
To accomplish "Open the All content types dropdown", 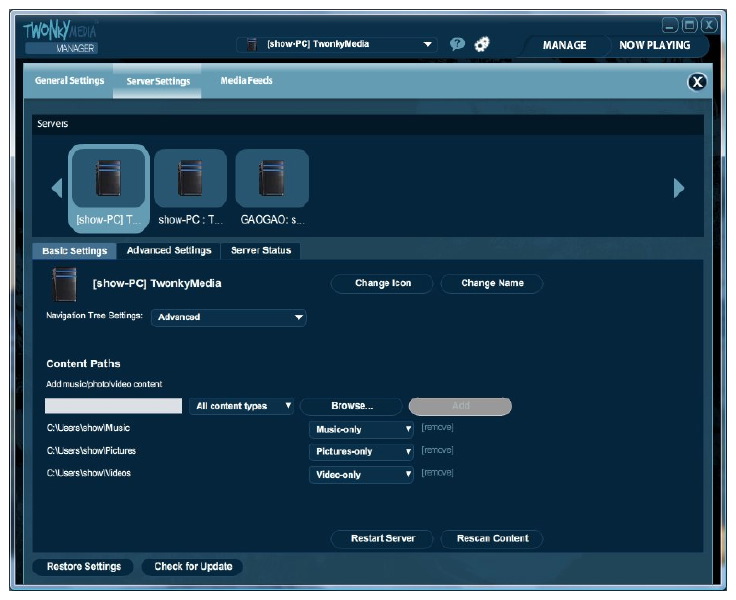I will pyautogui.click(x=243, y=406).
